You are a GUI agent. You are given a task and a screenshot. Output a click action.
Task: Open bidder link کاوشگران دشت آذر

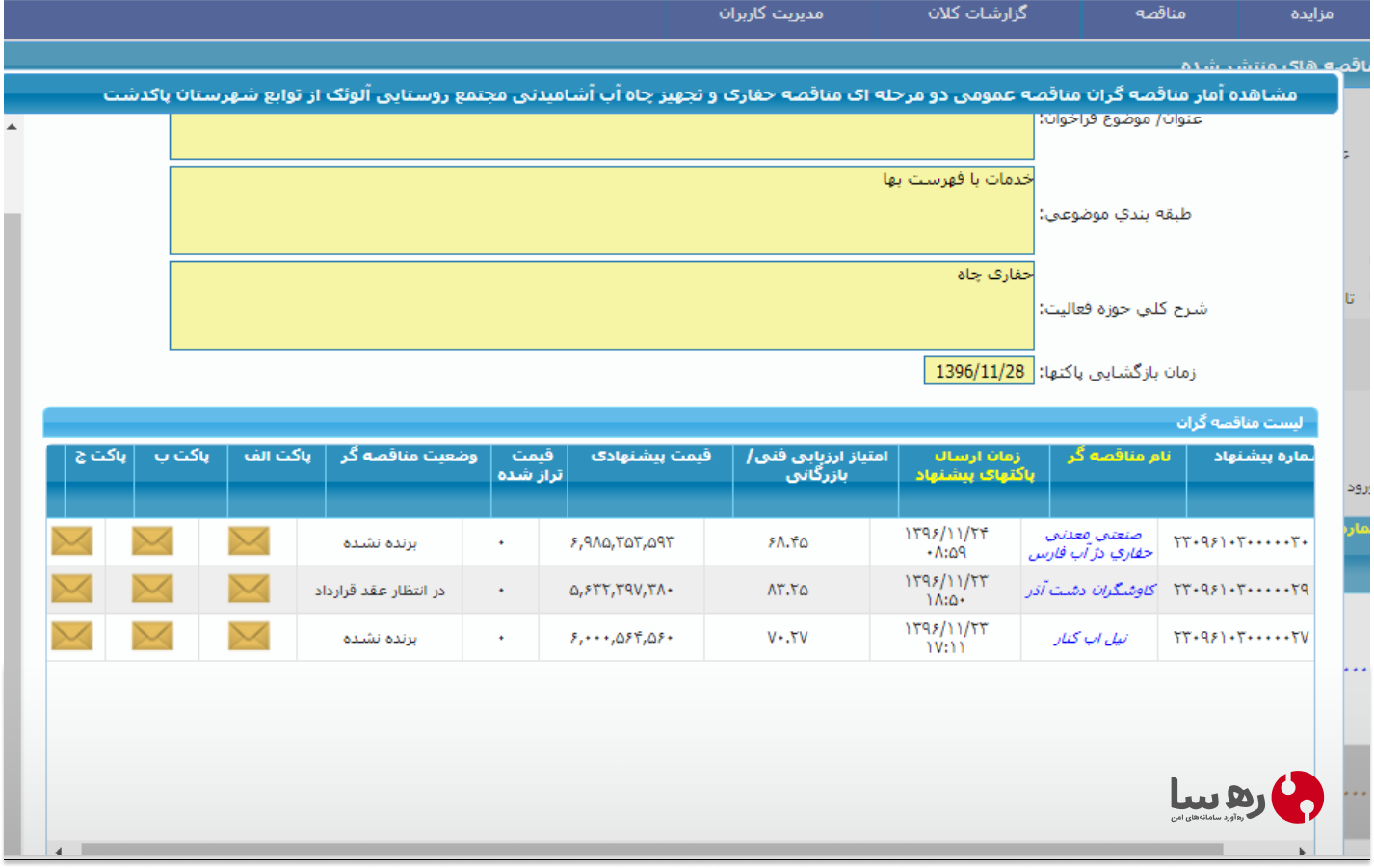pyautogui.click(x=1091, y=590)
